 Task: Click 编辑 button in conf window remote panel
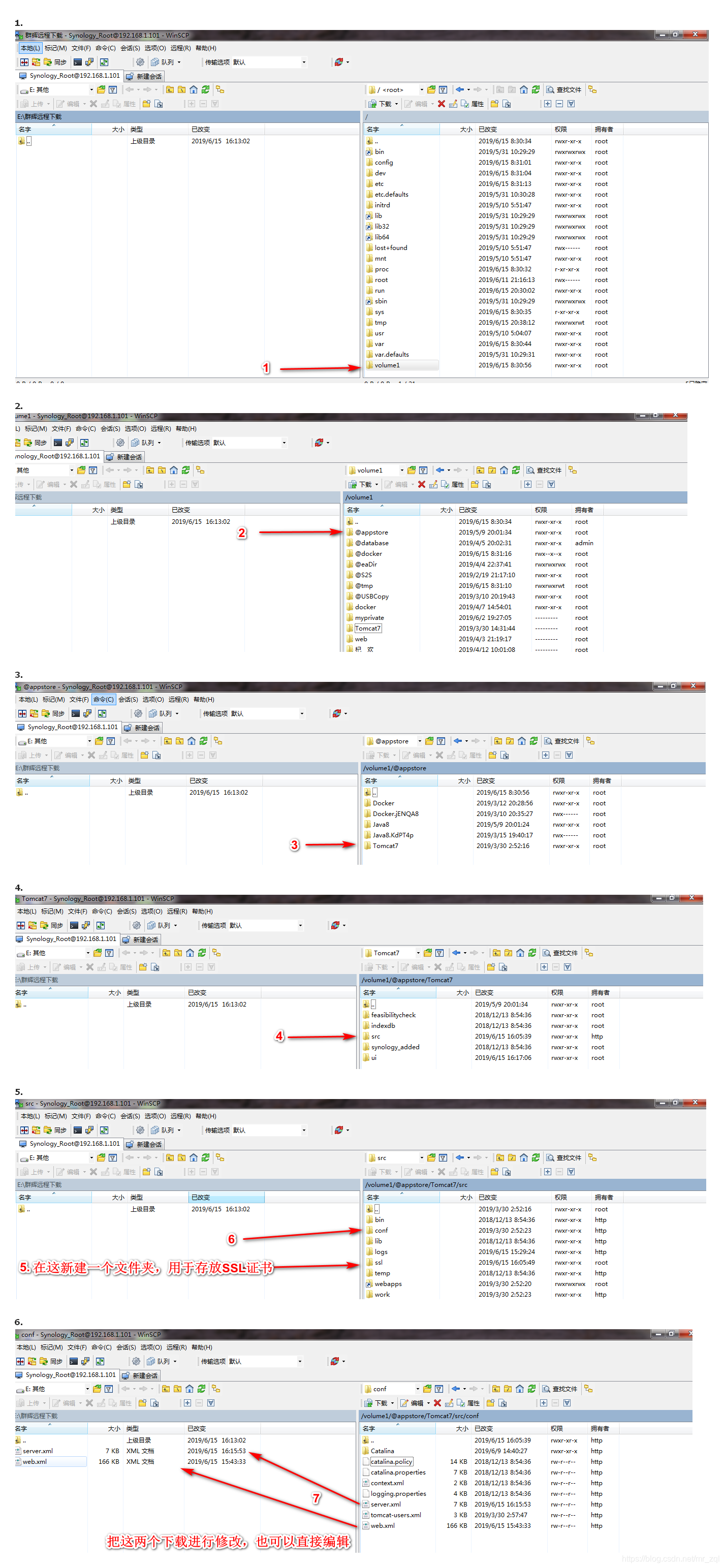pyautogui.click(x=413, y=1403)
